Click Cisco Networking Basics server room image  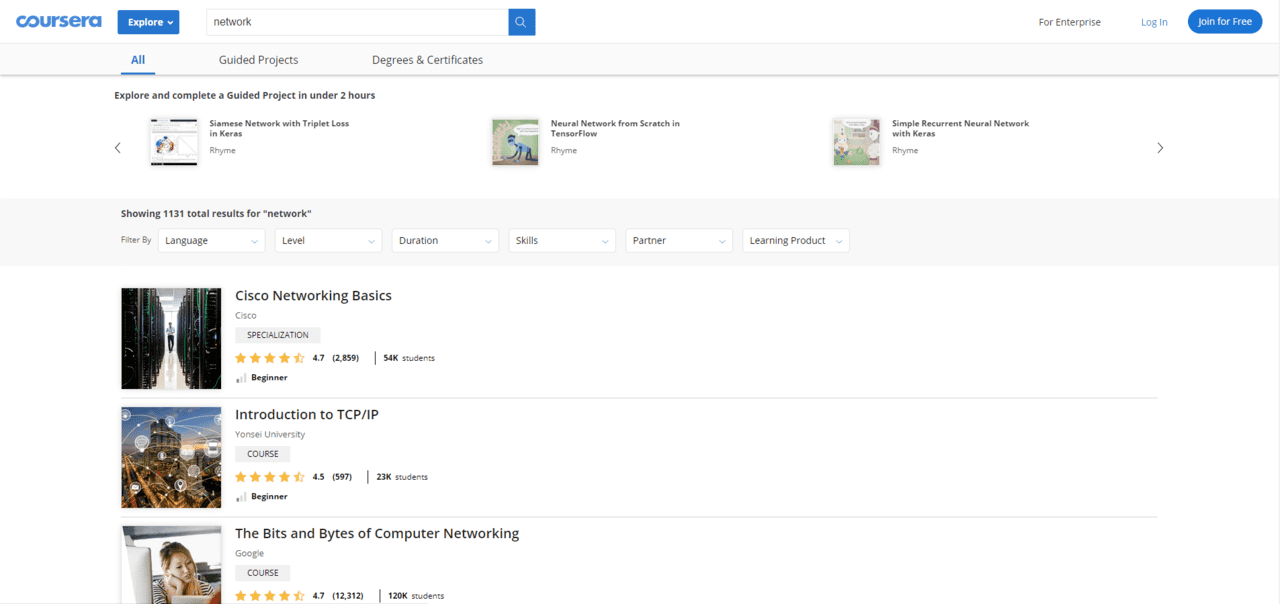point(171,338)
